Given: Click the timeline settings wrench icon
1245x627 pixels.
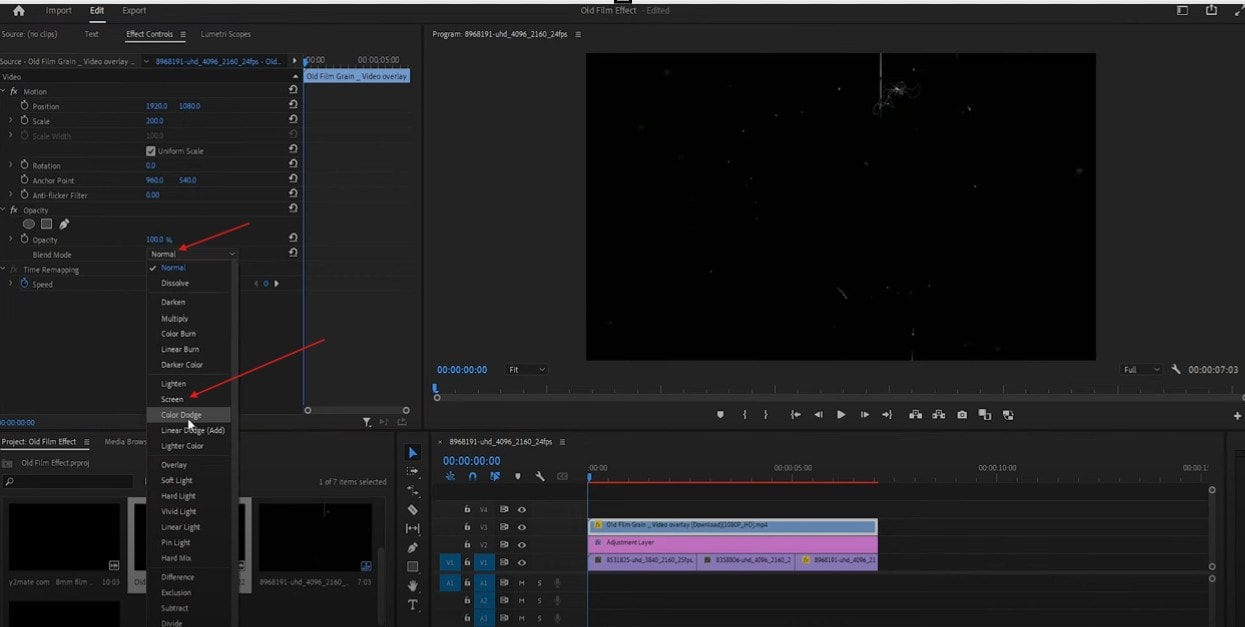Looking at the screenshot, I should (x=540, y=476).
